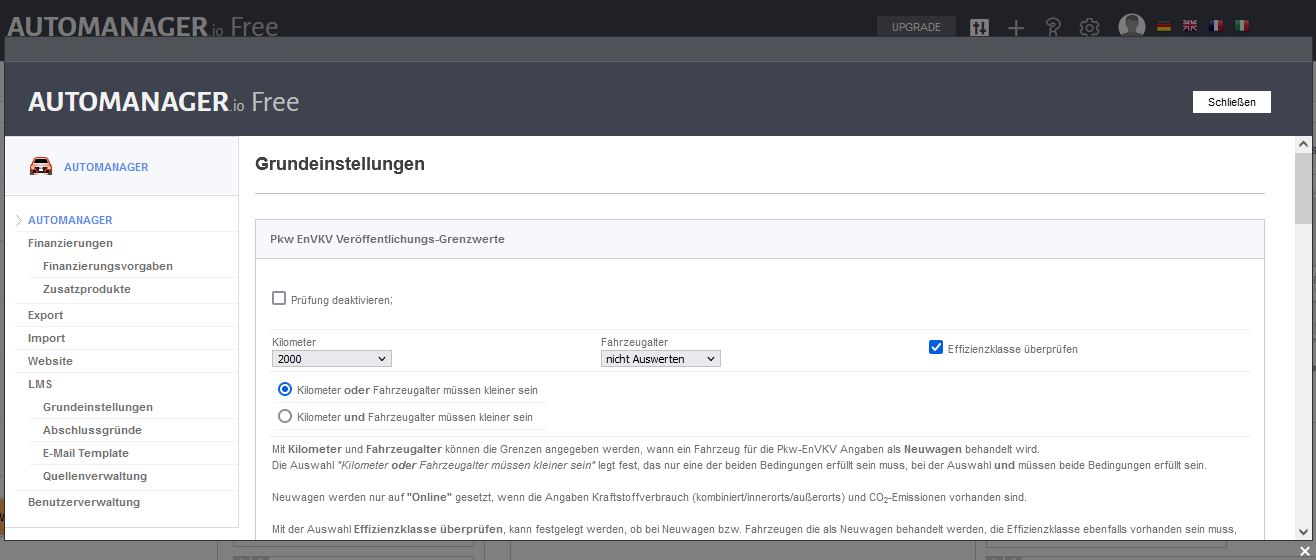1316x560 pixels.
Task: Switch language using the Italian flag
Action: point(1241,26)
